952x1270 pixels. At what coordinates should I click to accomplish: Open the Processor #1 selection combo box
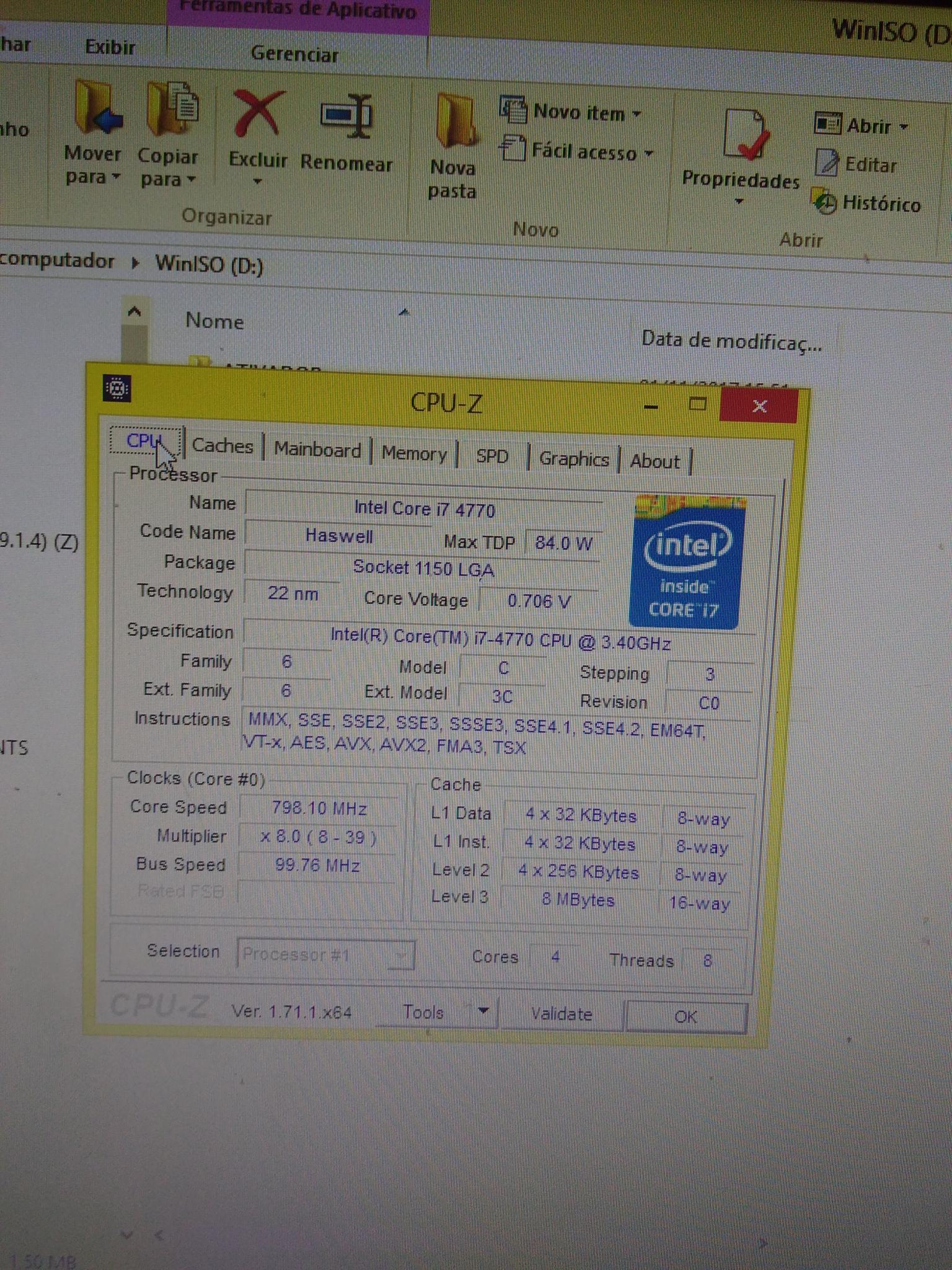(x=325, y=954)
